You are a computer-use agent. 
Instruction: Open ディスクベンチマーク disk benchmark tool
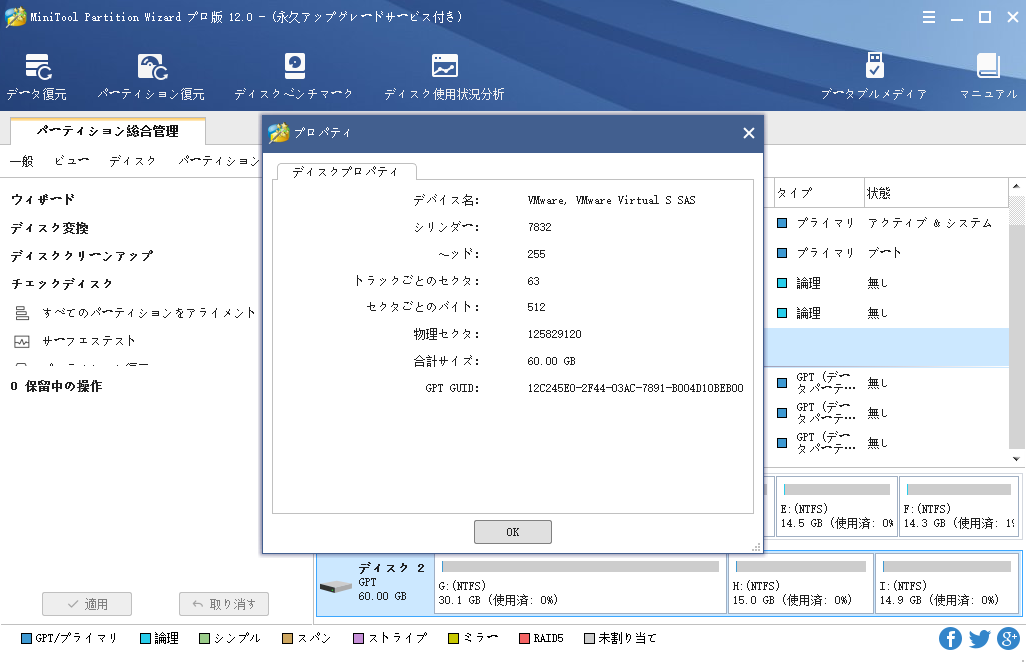click(294, 77)
